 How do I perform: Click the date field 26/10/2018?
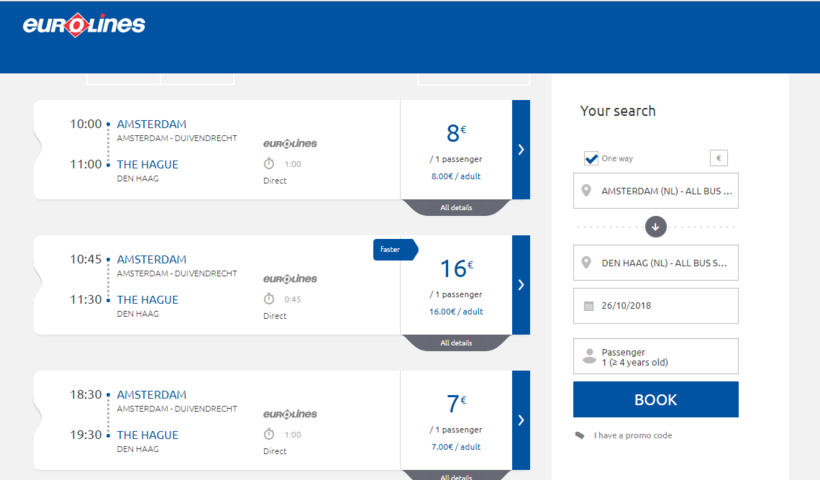[656, 306]
